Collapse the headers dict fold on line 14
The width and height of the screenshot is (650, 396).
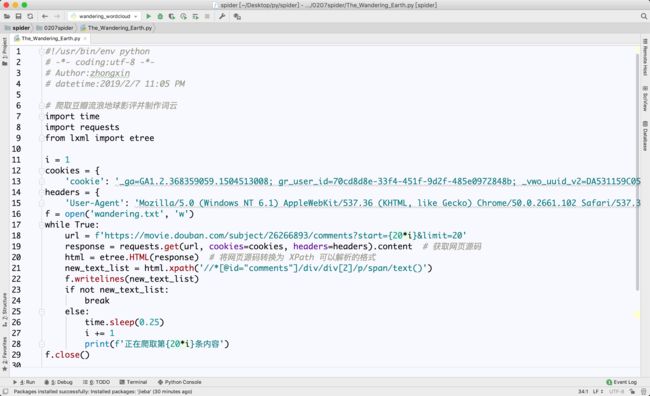[41, 192]
